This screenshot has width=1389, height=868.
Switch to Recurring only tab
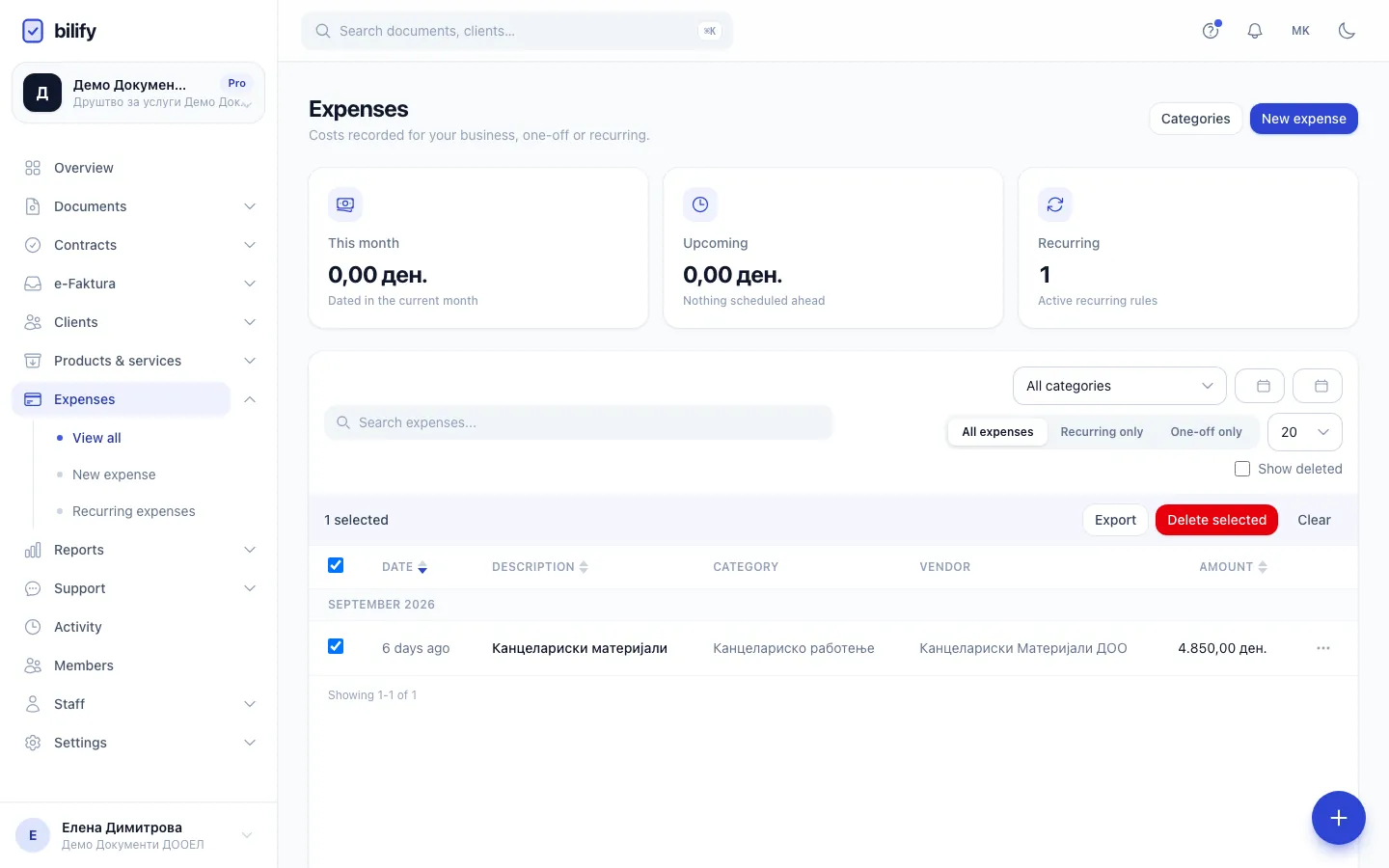(x=1102, y=432)
